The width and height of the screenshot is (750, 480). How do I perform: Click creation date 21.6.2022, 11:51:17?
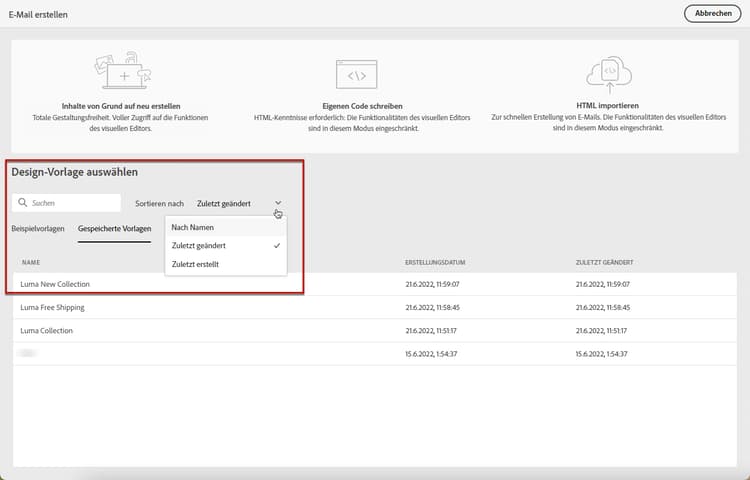pos(431,331)
